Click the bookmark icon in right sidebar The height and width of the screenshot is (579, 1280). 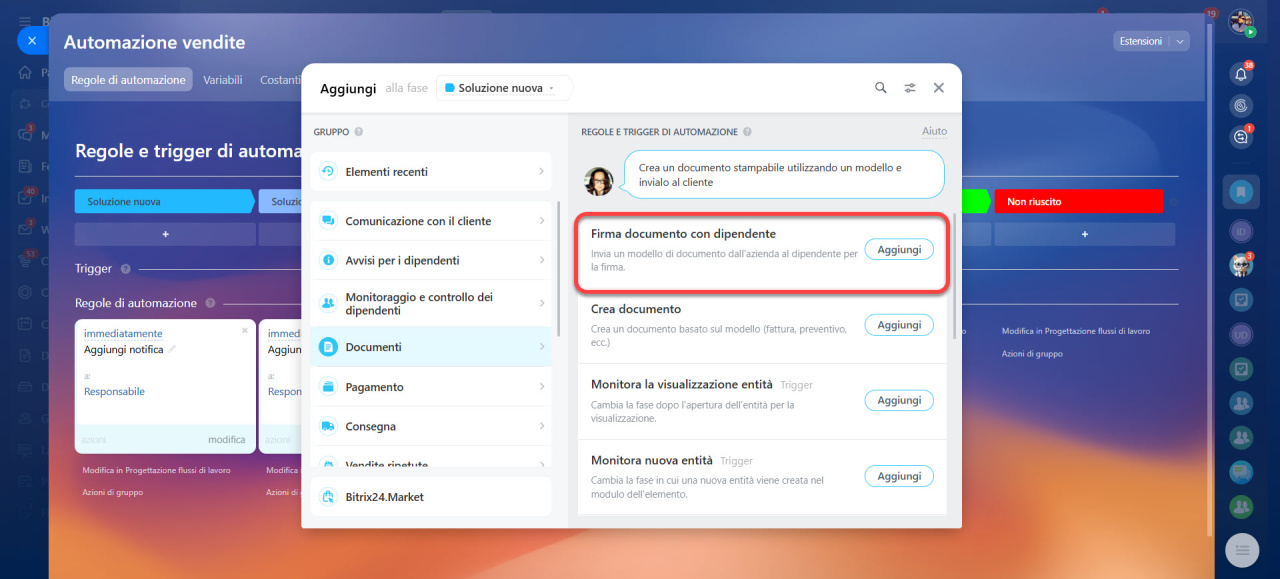pyautogui.click(x=1241, y=190)
